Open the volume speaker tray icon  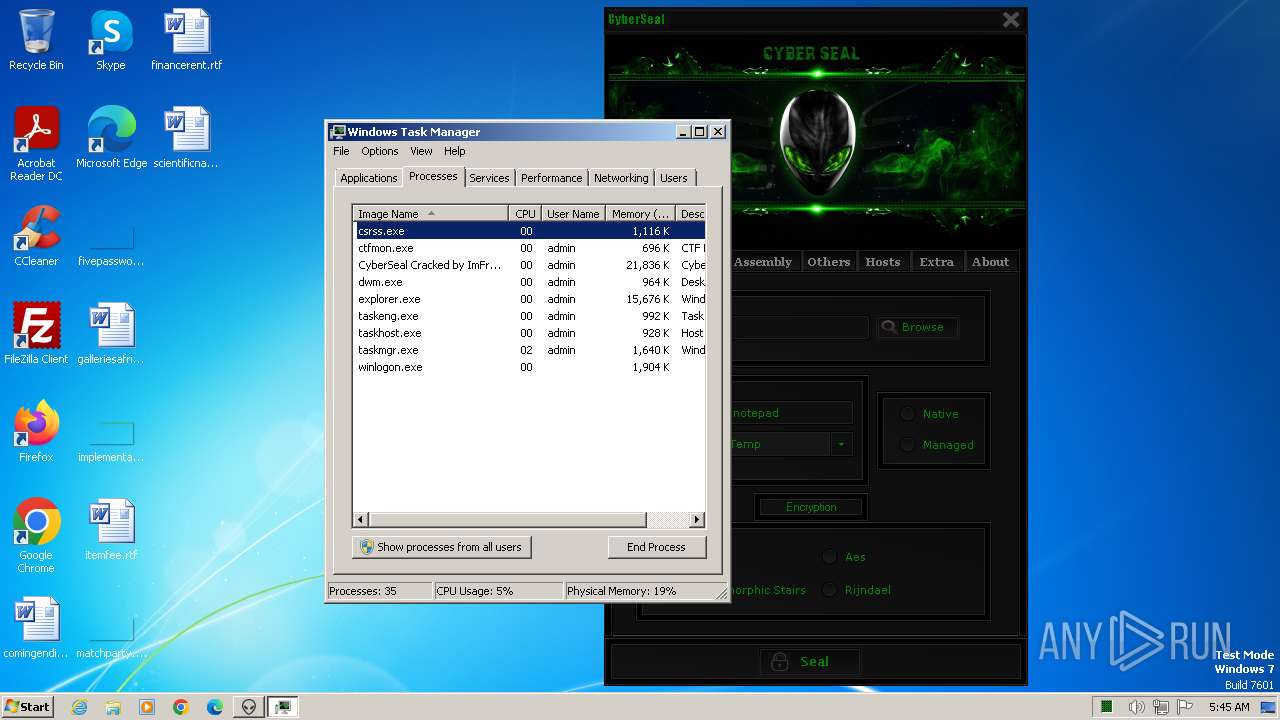coord(1137,707)
